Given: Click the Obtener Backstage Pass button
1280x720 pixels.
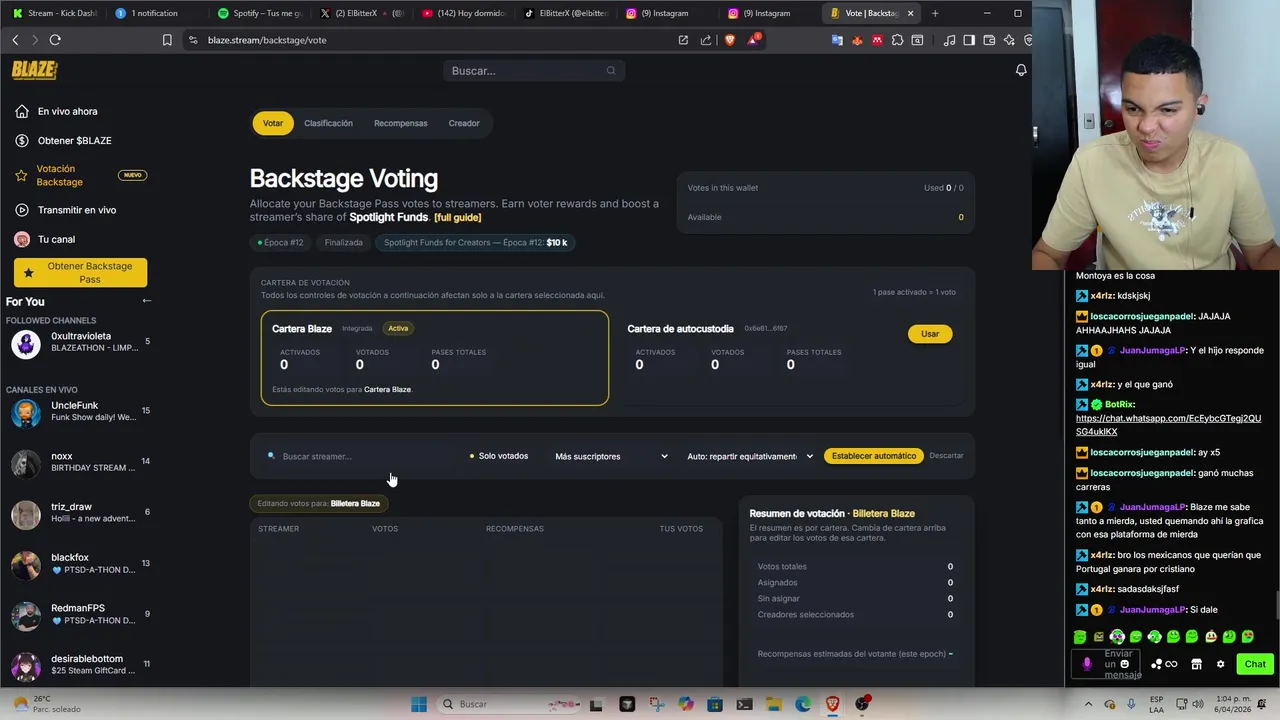Looking at the screenshot, I should pyautogui.click(x=80, y=272).
